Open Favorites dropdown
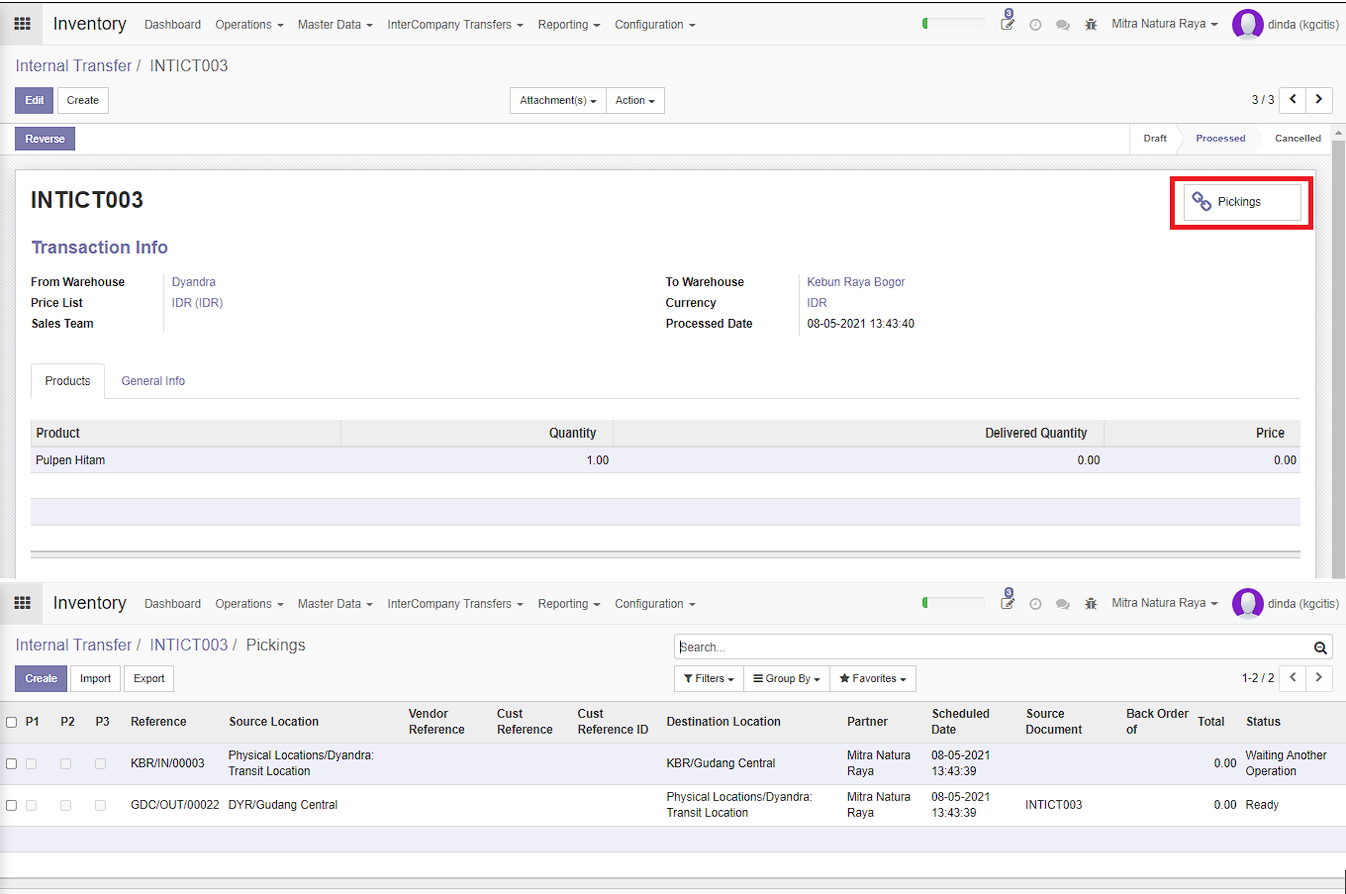Viewport: 1346px width, 894px height. [873, 678]
